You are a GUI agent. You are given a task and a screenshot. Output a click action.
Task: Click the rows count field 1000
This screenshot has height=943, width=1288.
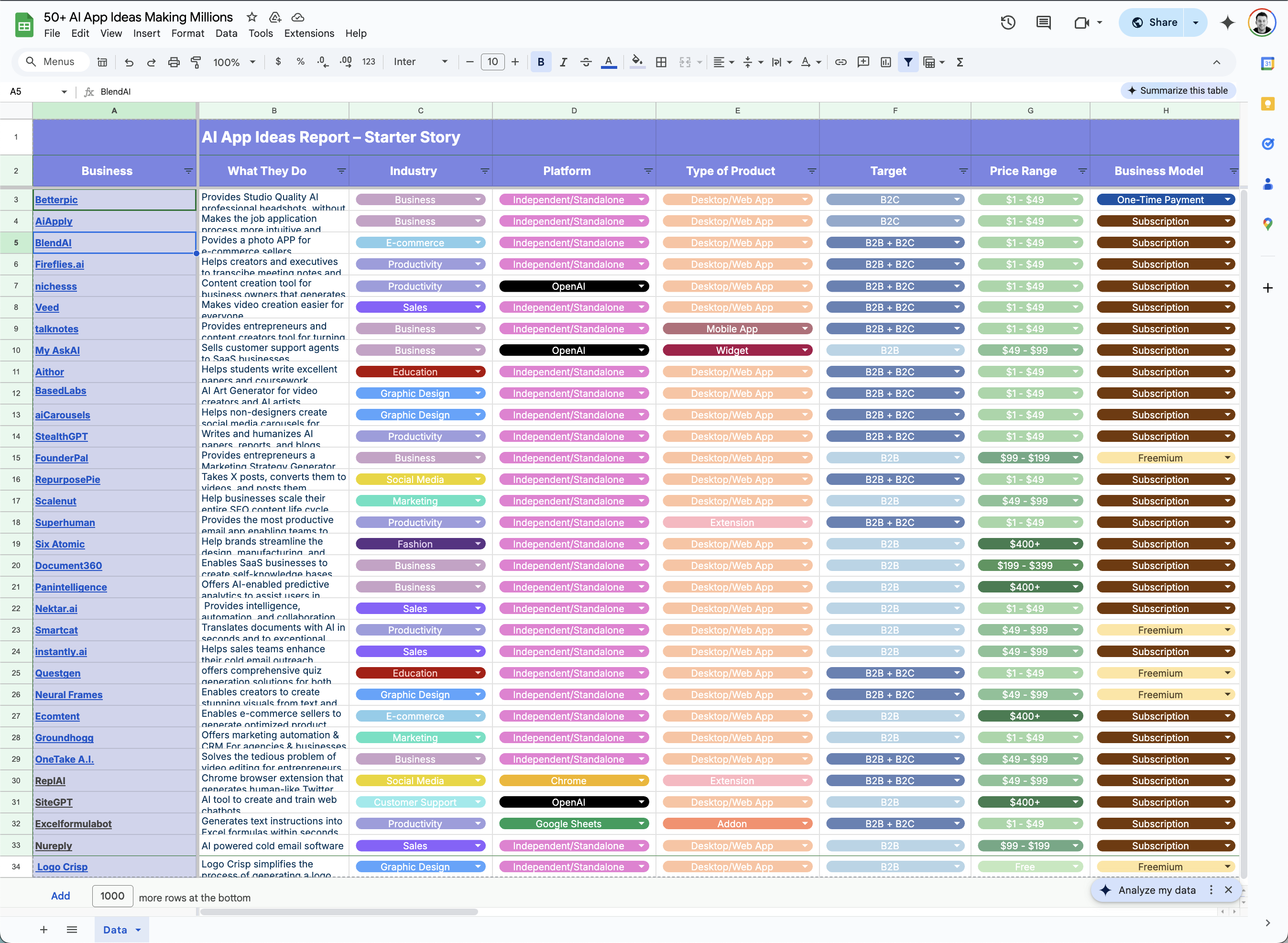pos(112,896)
